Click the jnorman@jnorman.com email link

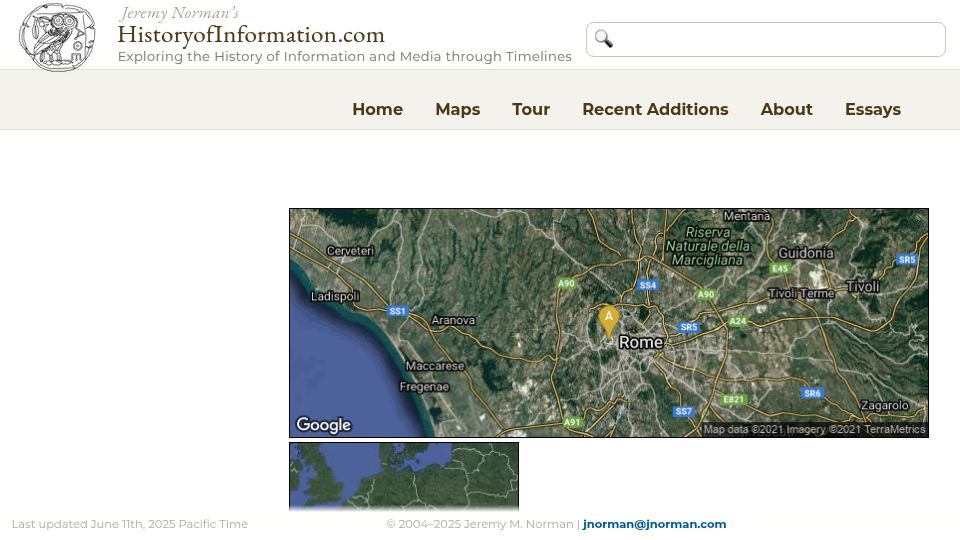coord(654,524)
